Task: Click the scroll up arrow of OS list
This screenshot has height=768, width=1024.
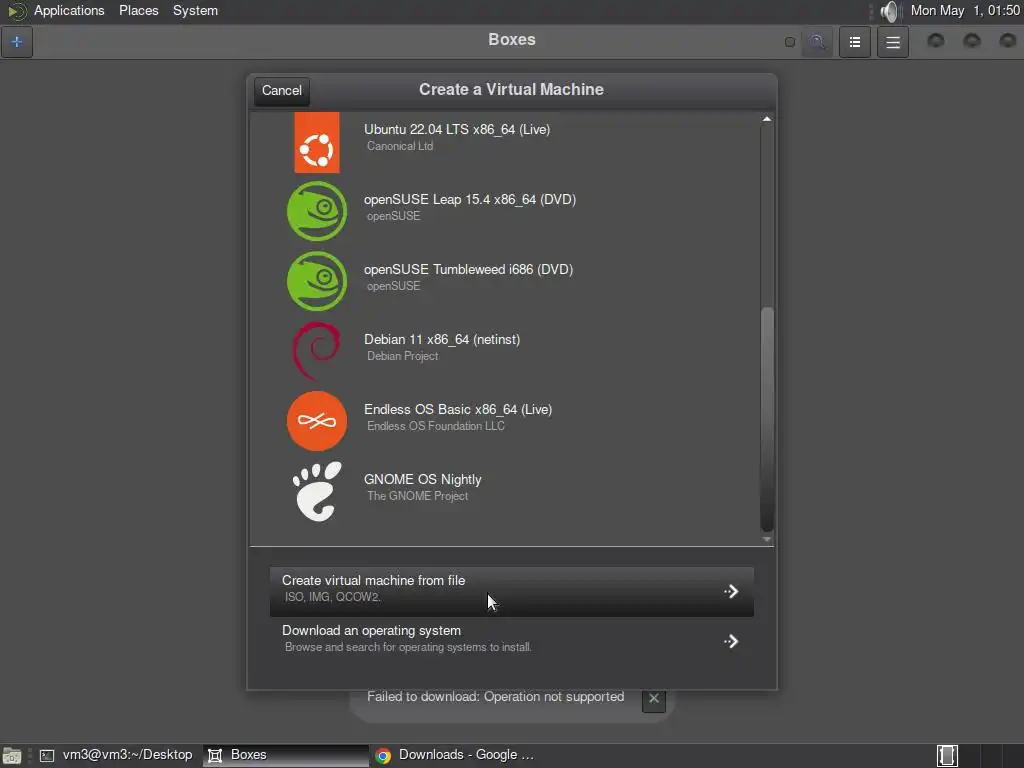Action: (767, 119)
